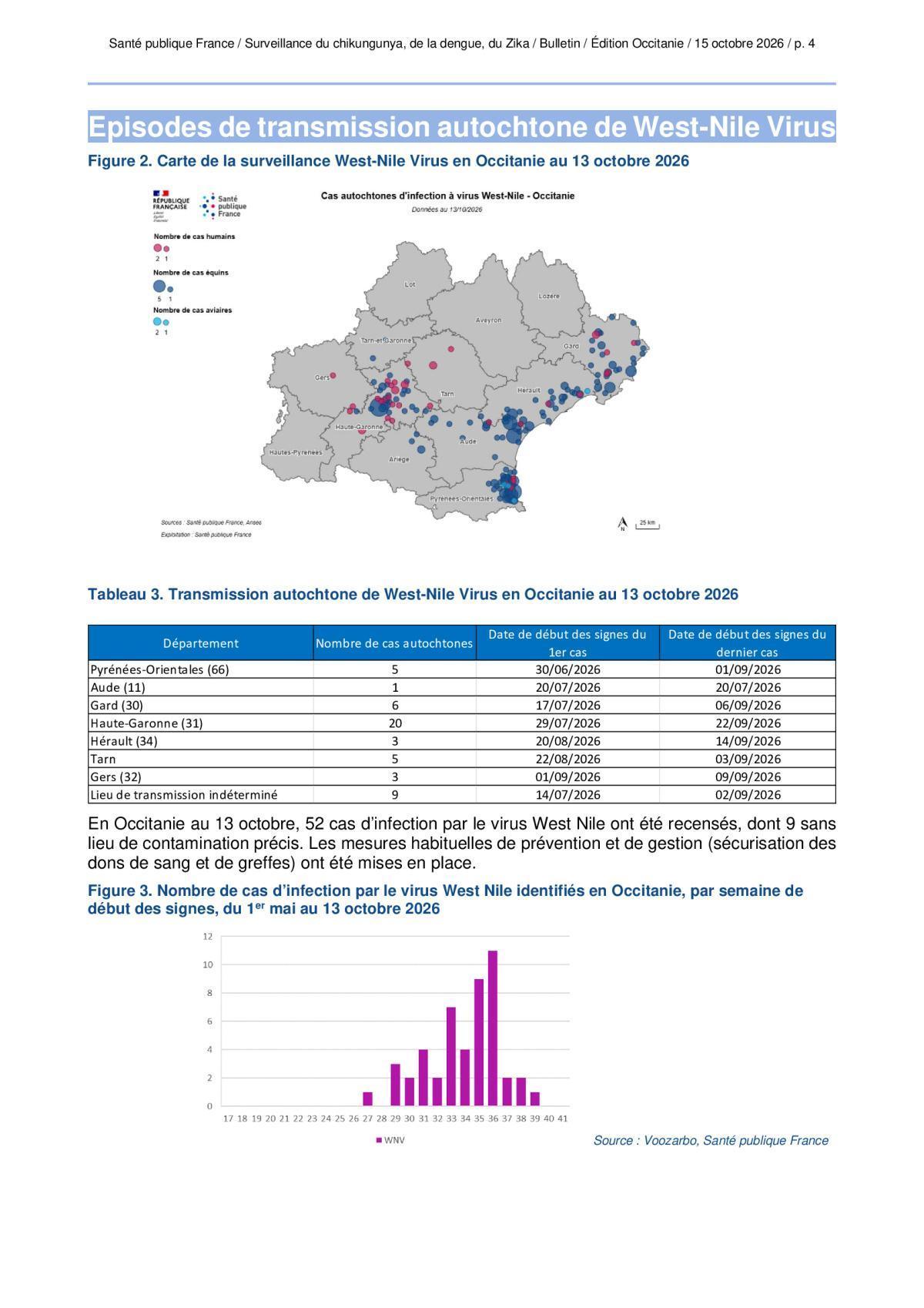Click the République Française logo on the map
The height and width of the screenshot is (1308, 924).
[x=170, y=205]
